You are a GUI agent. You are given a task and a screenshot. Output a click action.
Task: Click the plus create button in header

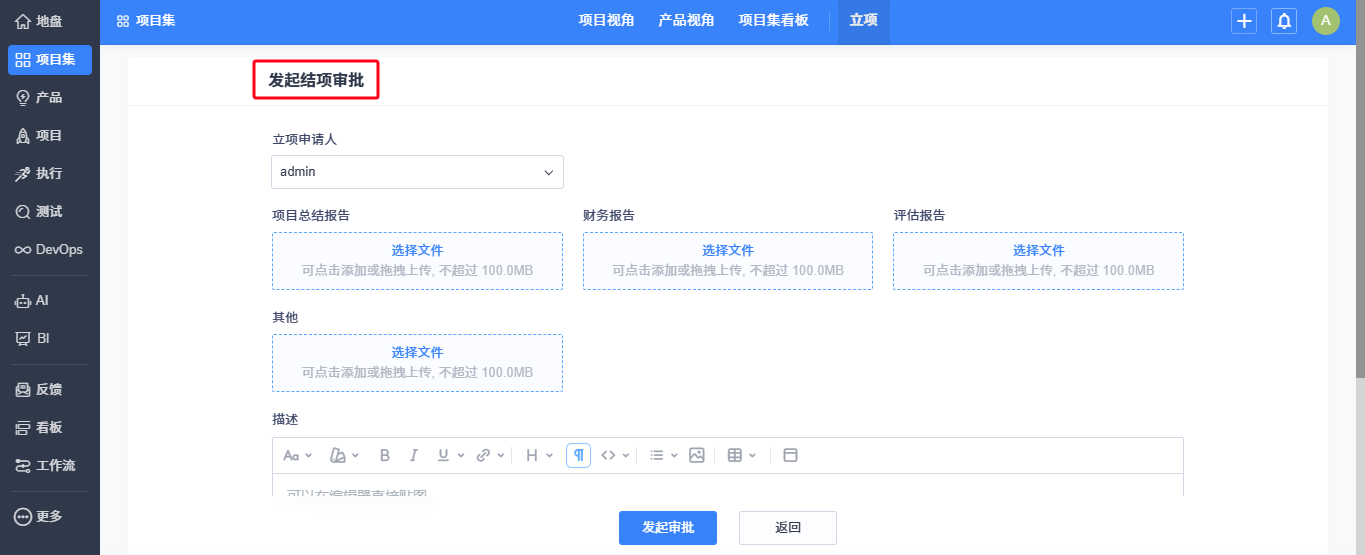point(1243,21)
